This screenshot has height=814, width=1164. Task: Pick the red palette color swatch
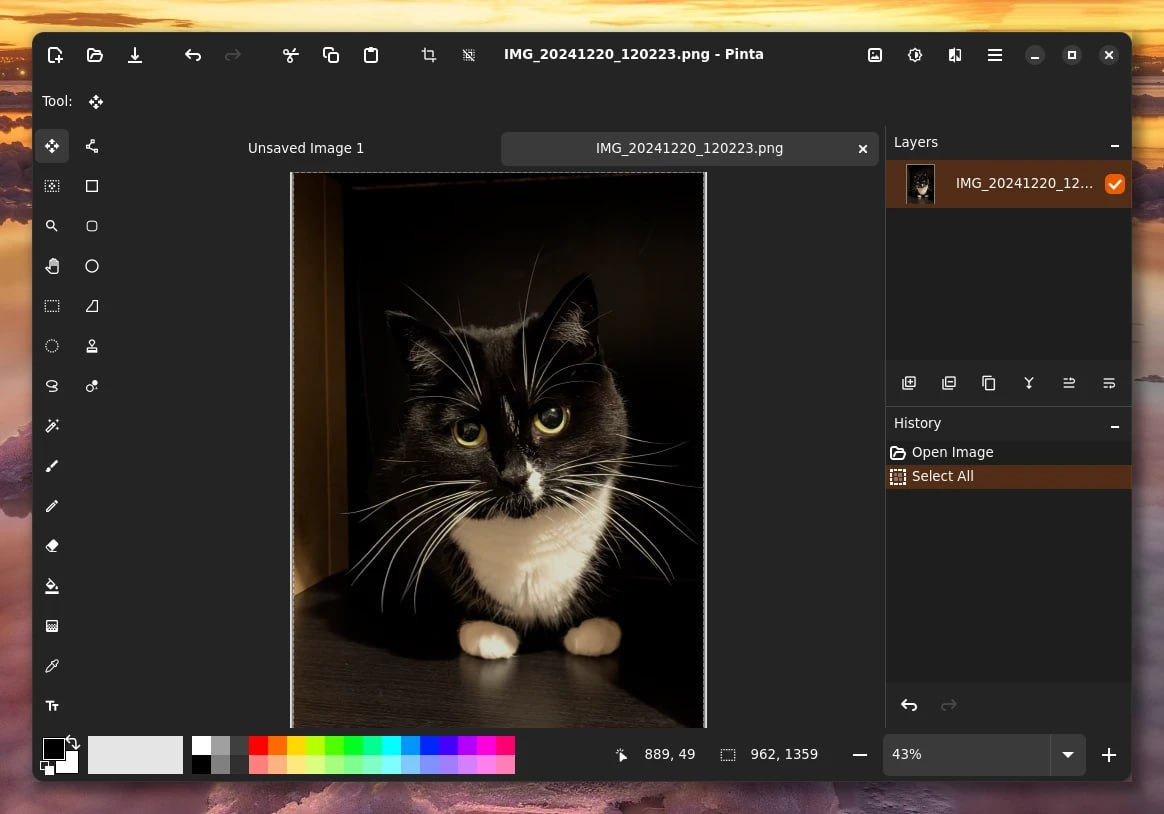[258, 745]
